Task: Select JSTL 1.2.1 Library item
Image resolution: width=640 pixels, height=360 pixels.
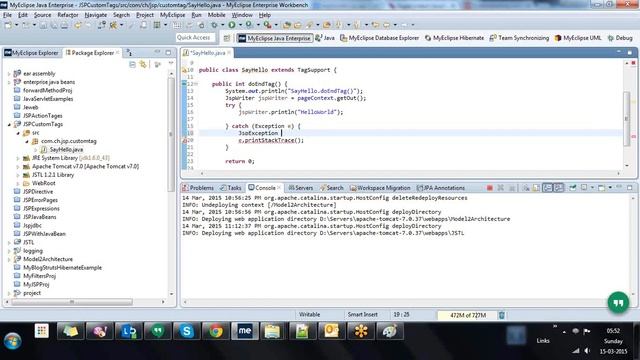Action: click(x=53, y=175)
